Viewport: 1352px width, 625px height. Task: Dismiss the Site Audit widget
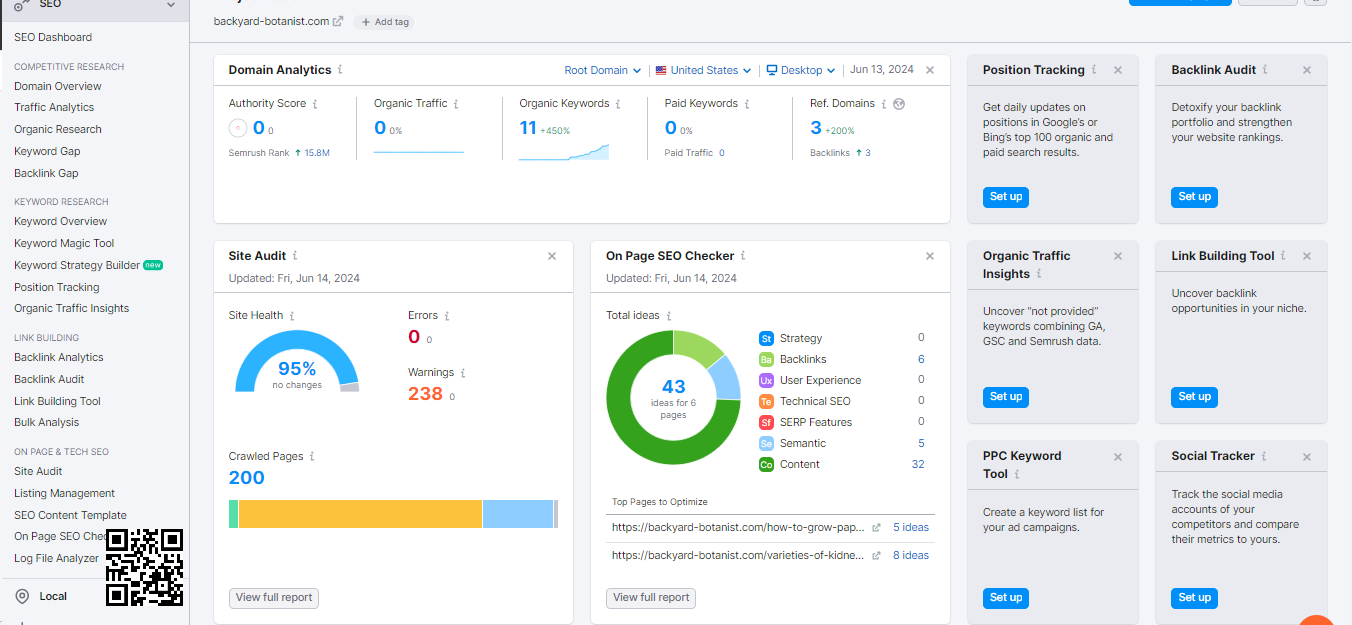(x=552, y=256)
